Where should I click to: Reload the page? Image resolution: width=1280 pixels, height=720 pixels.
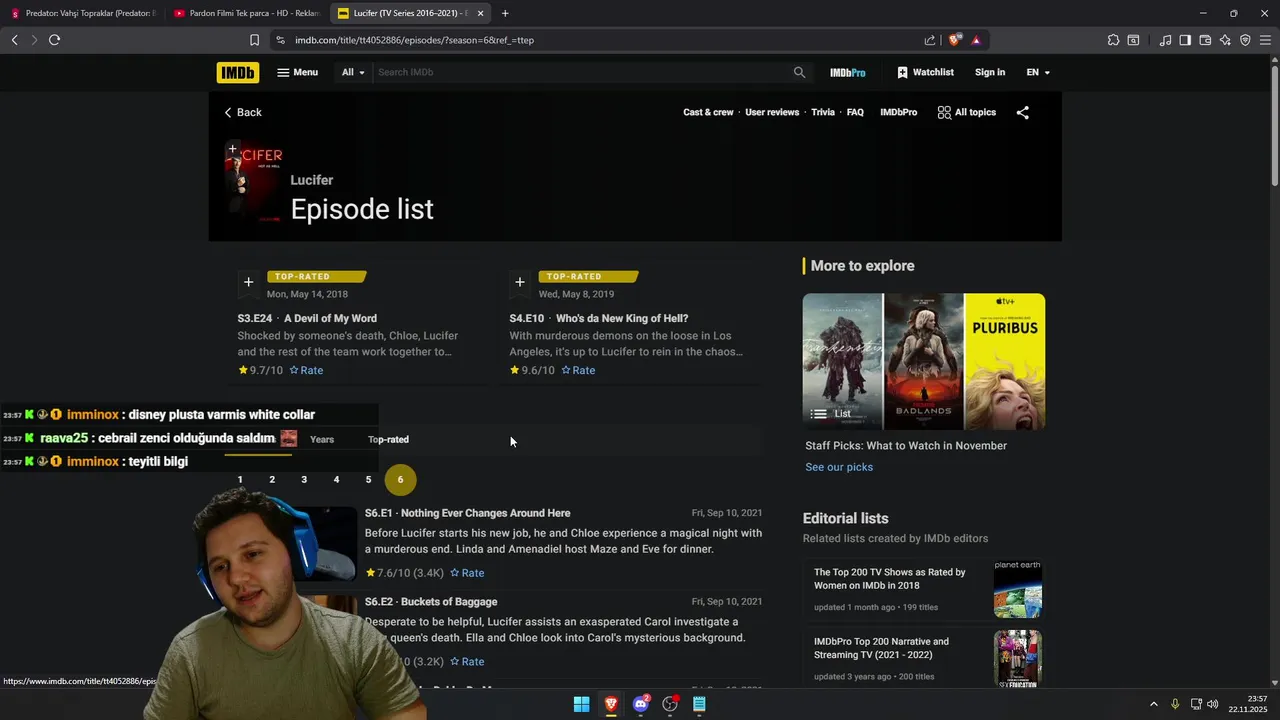click(x=54, y=40)
